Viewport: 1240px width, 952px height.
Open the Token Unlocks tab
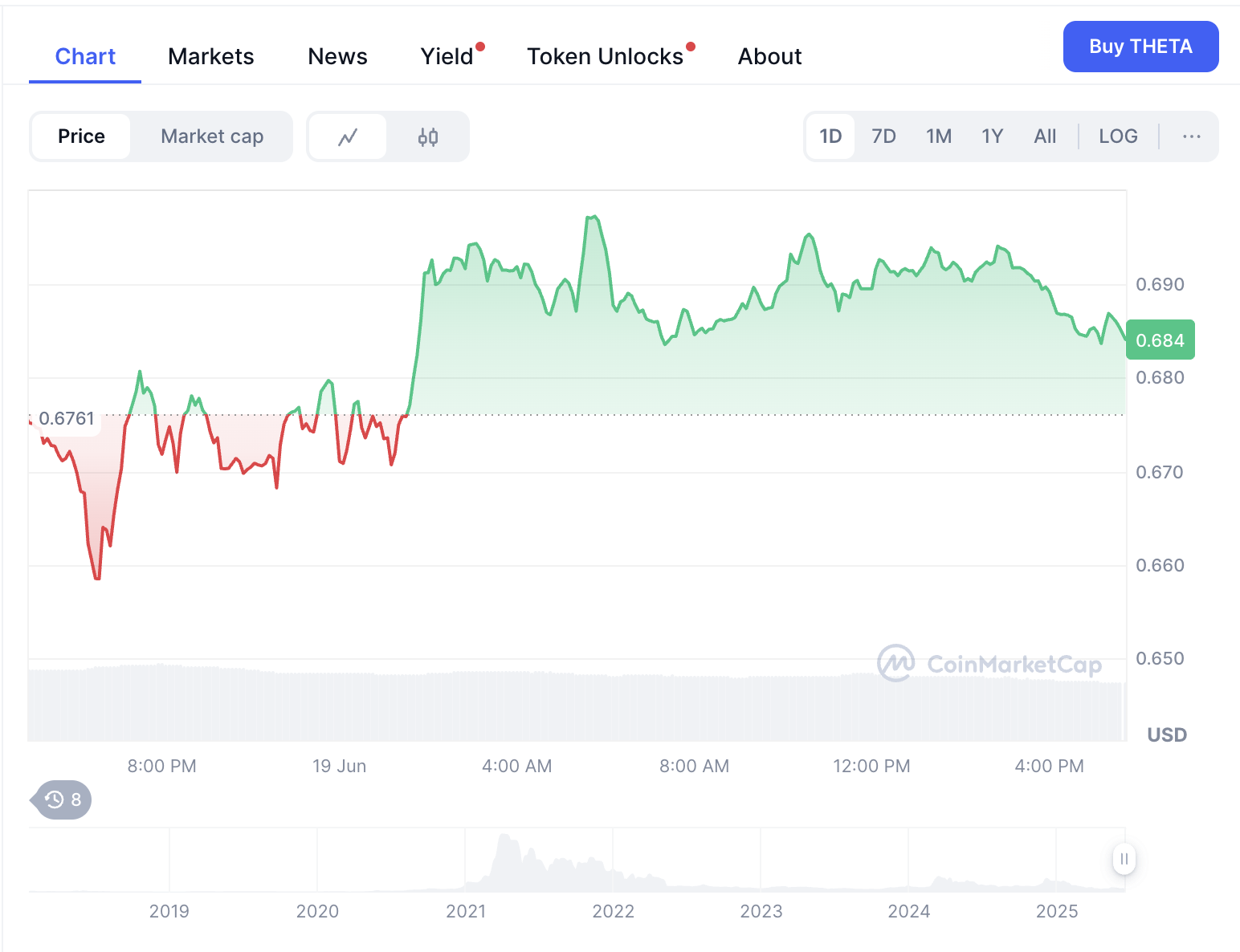605,56
